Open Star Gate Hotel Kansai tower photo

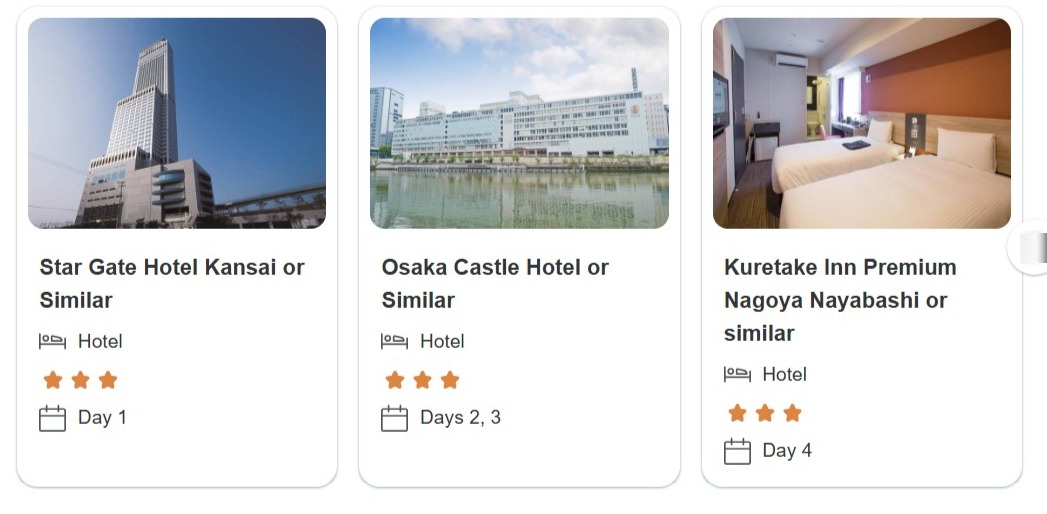(177, 123)
